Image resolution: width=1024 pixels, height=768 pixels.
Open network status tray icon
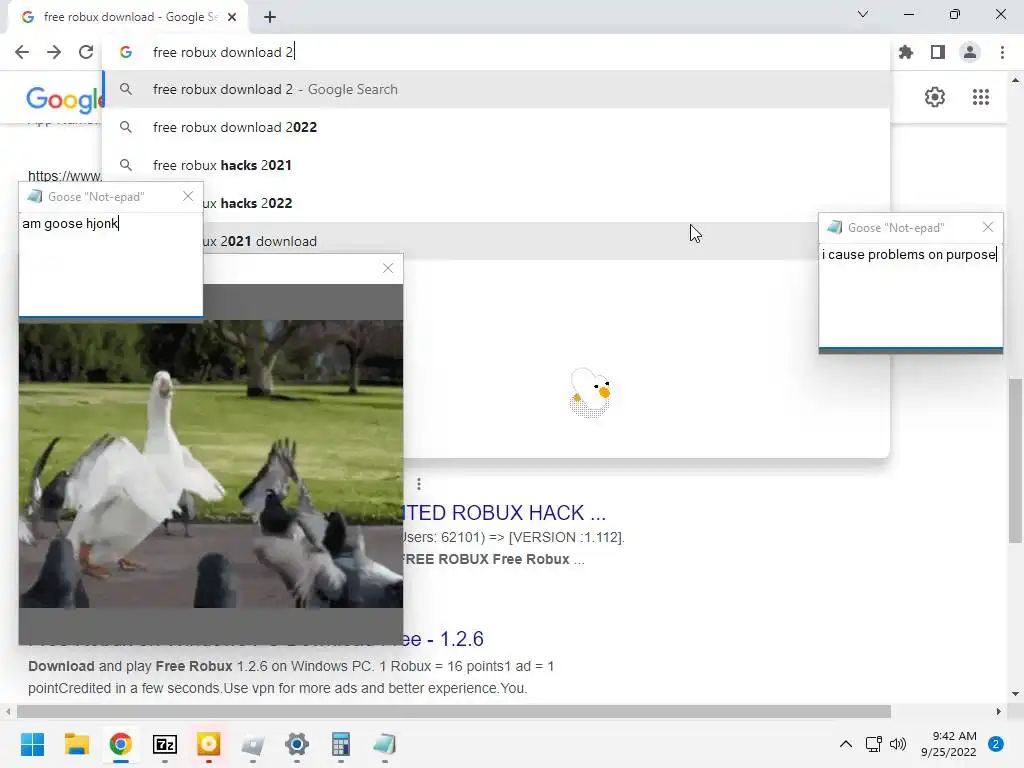(x=873, y=744)
